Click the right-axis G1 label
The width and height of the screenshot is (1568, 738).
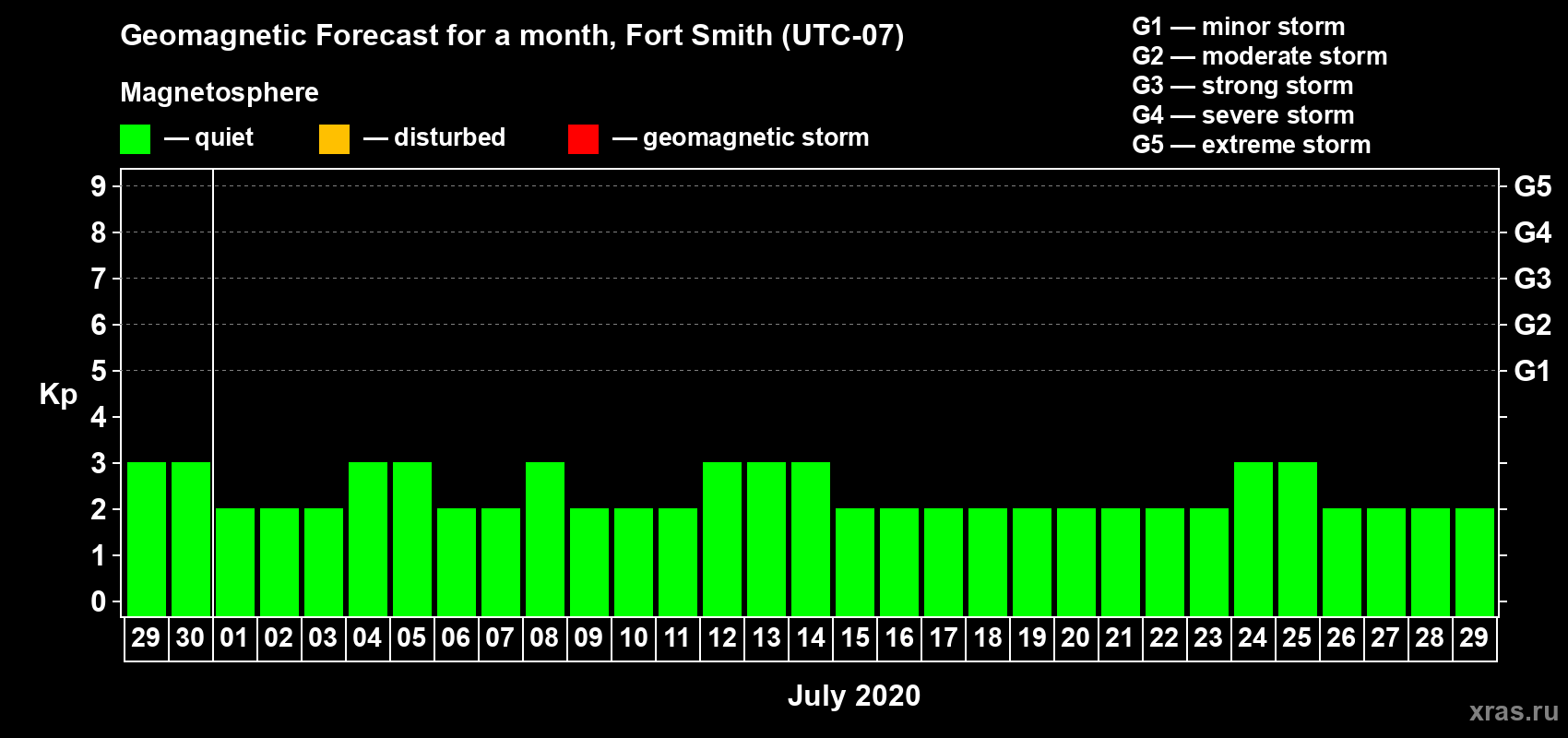pos(1532,371)
